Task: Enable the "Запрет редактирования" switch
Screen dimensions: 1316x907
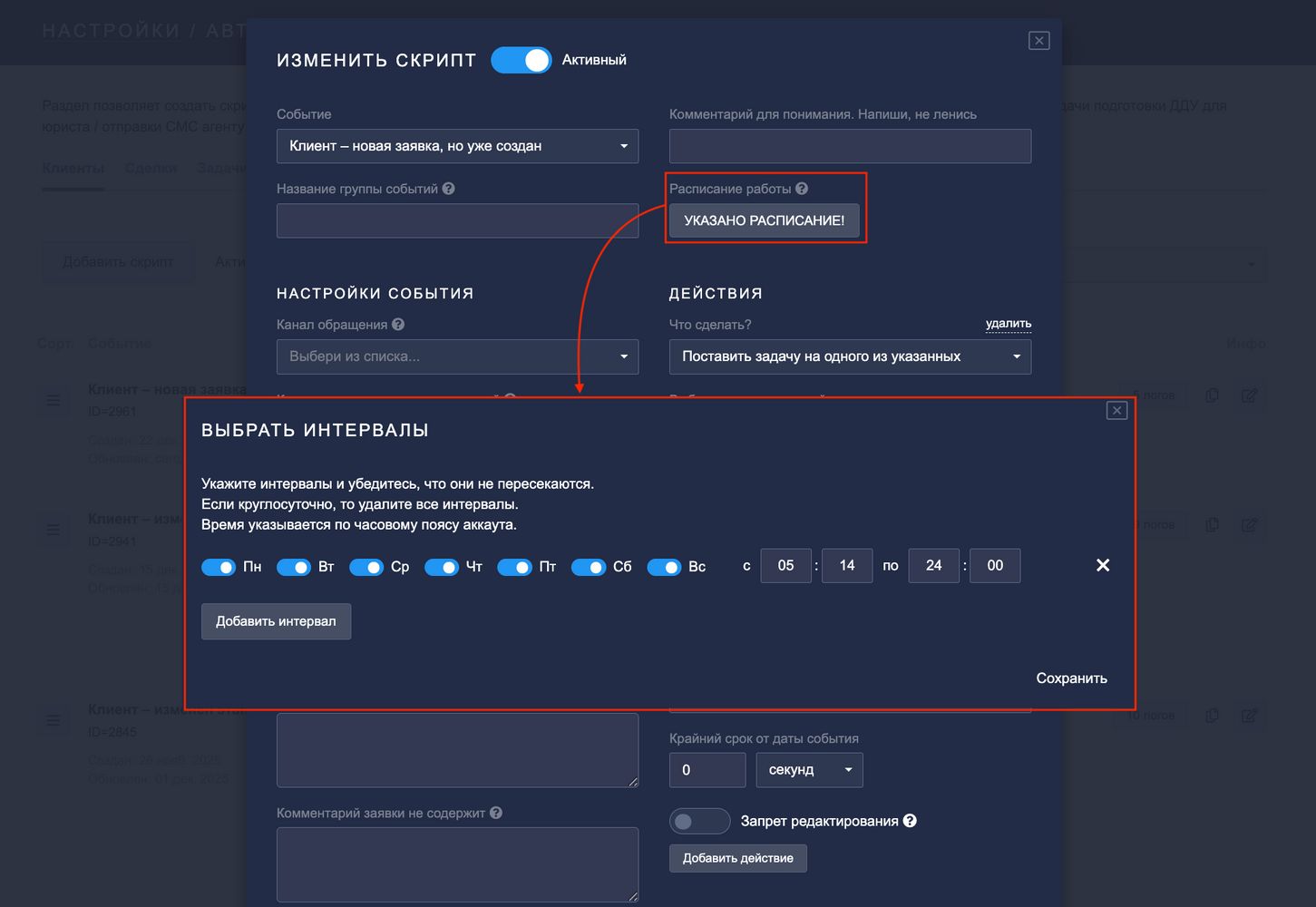Action: [x=700, y=821]
